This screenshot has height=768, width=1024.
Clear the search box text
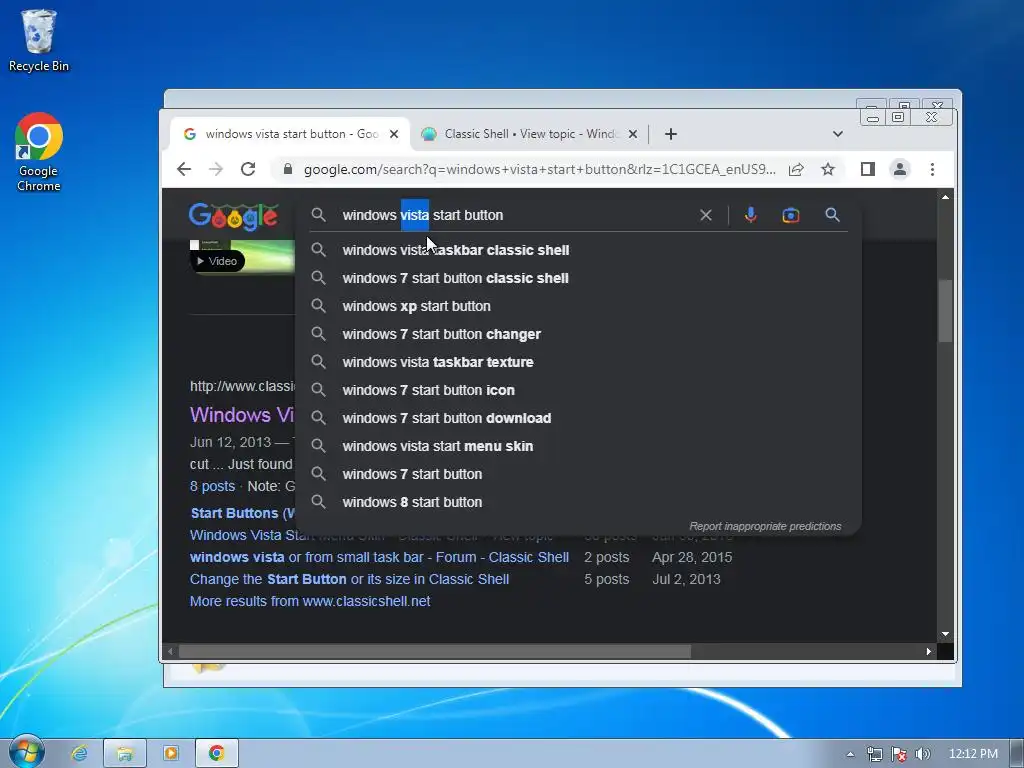[x=706, y=215]
